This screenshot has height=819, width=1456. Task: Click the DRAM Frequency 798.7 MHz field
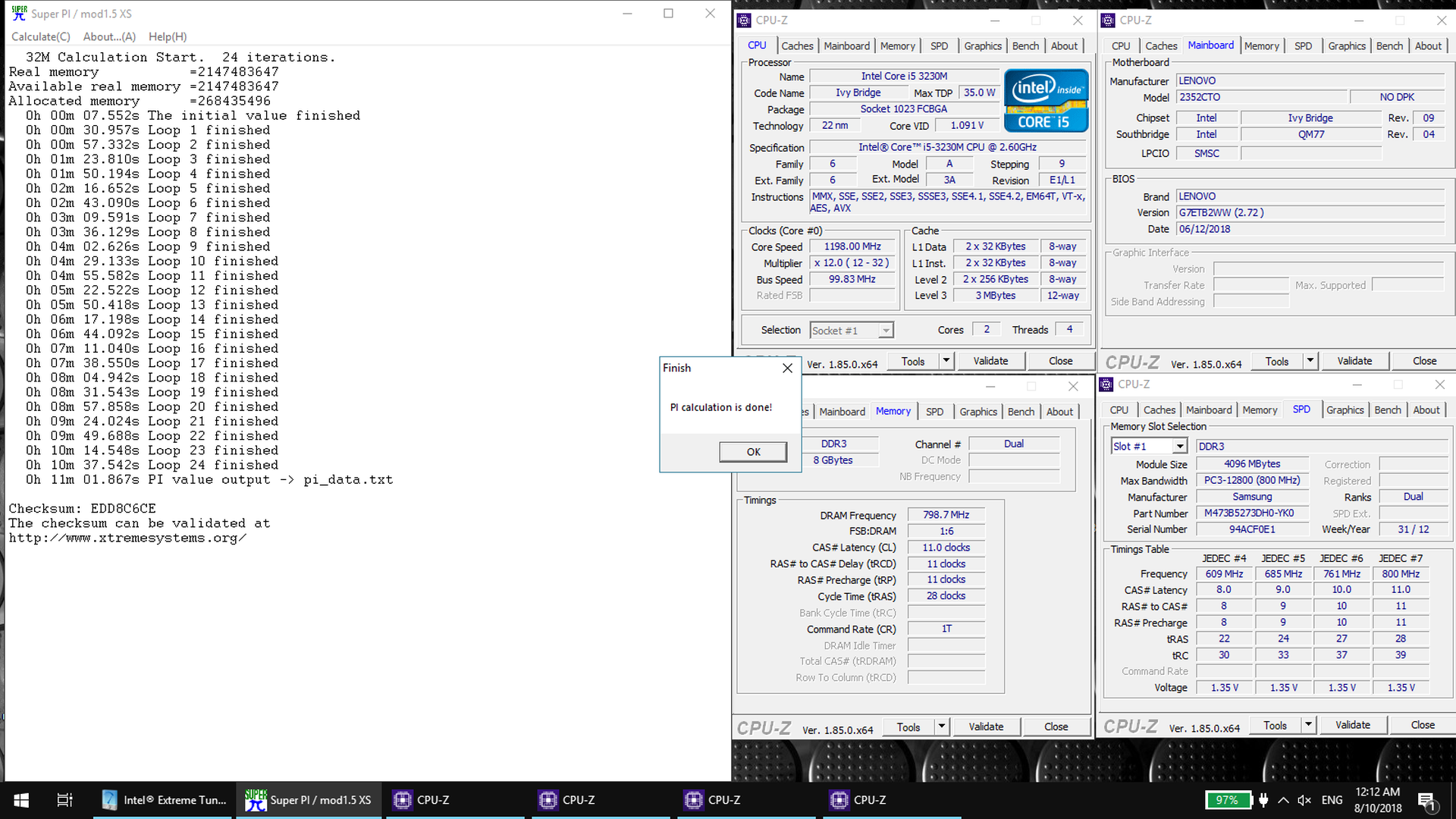(946, 515)
